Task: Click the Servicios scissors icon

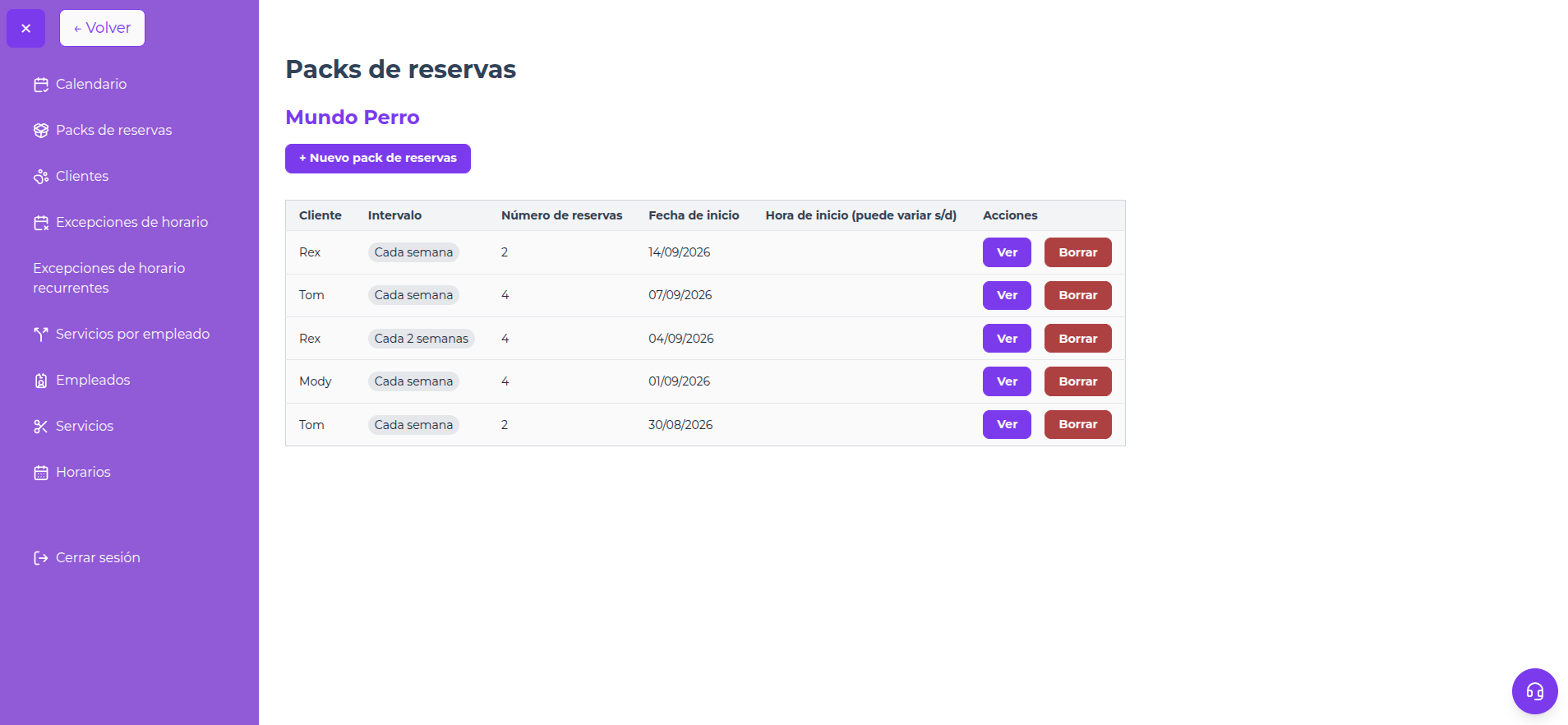Action: (41, 427)
